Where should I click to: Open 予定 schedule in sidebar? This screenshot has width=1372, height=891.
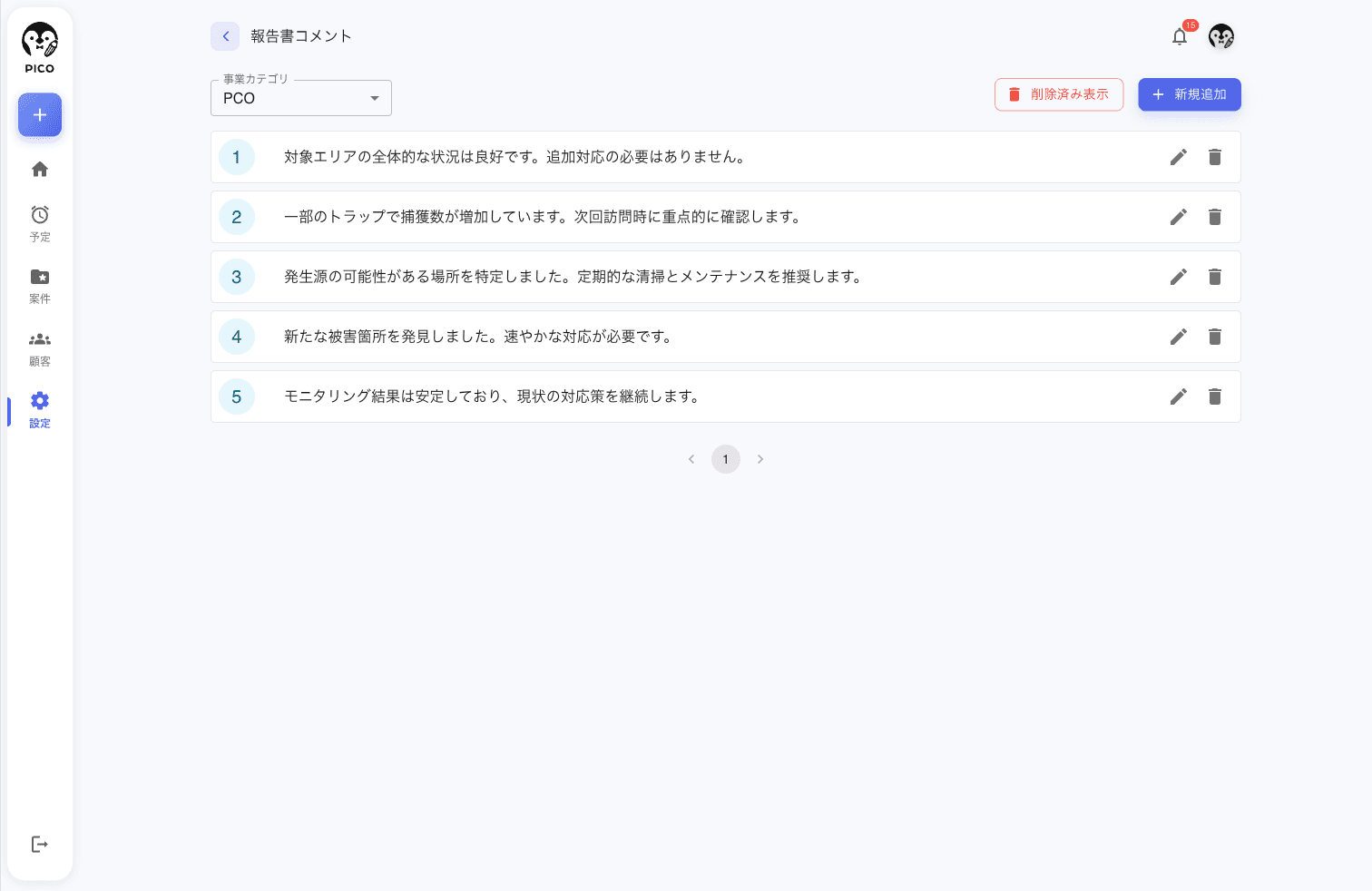coord(40,223)
